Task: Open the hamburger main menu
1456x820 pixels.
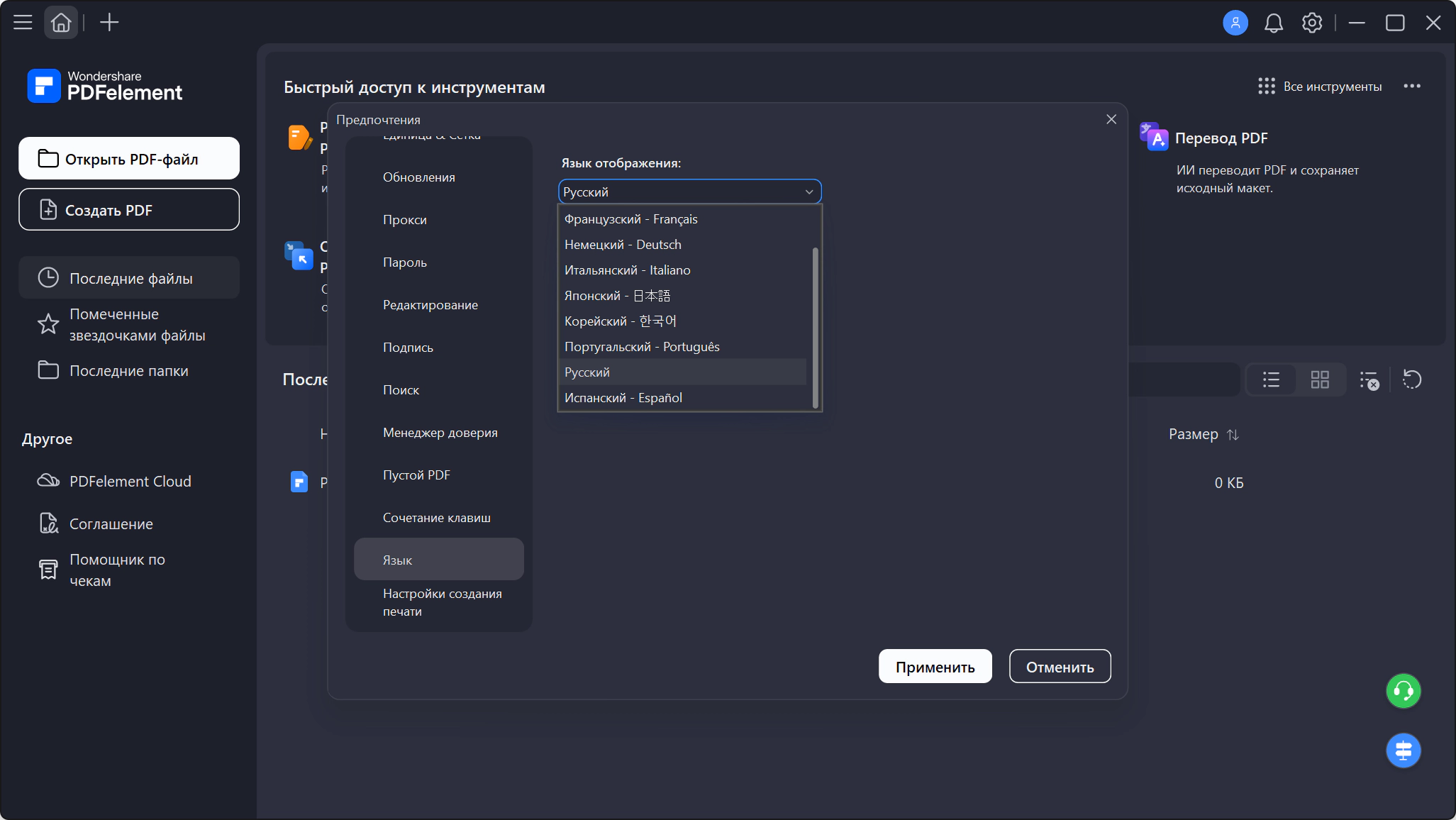Action: pos(23,23)
